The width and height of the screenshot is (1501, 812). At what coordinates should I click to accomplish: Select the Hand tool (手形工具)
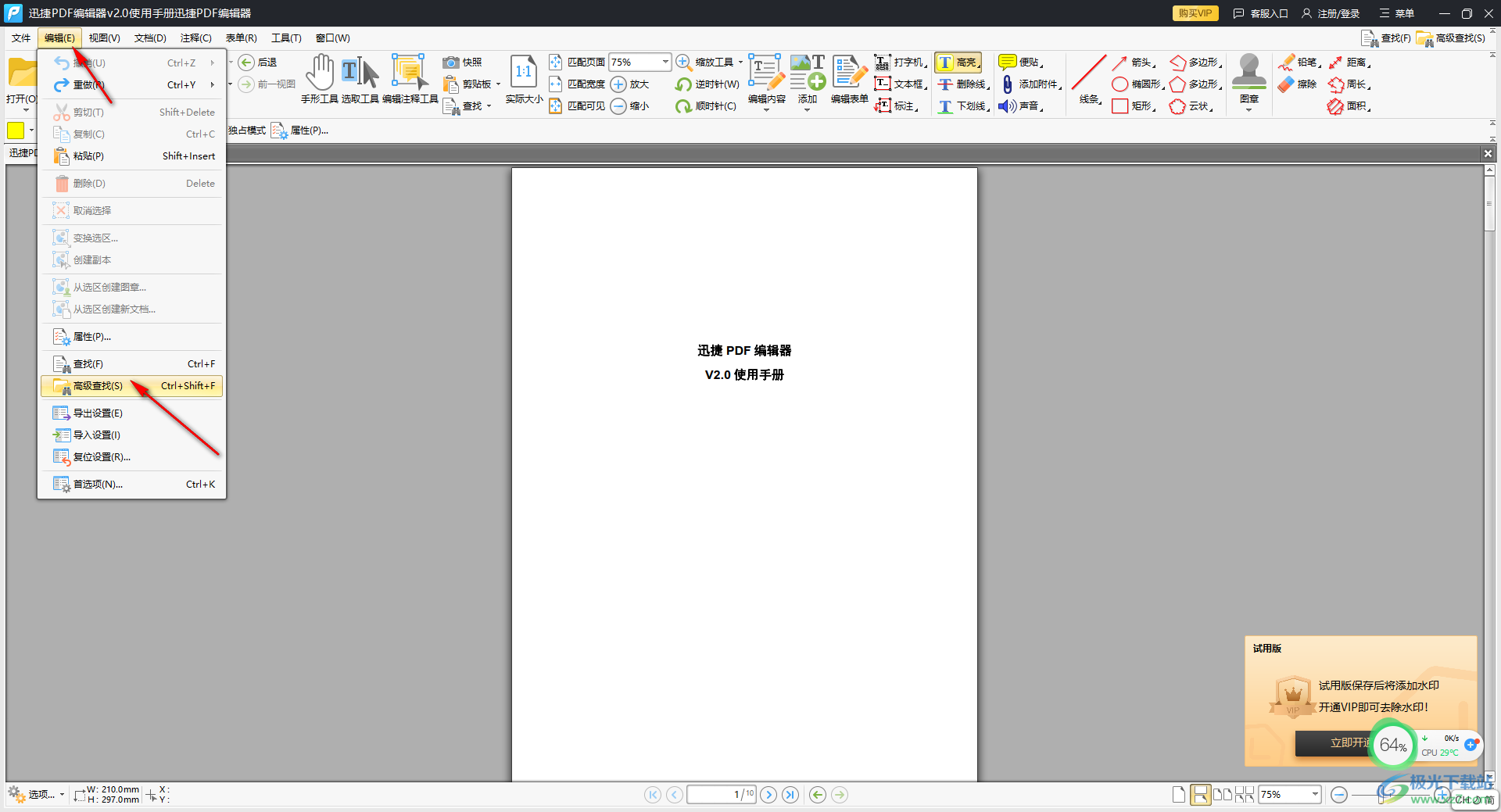point(319,79)
